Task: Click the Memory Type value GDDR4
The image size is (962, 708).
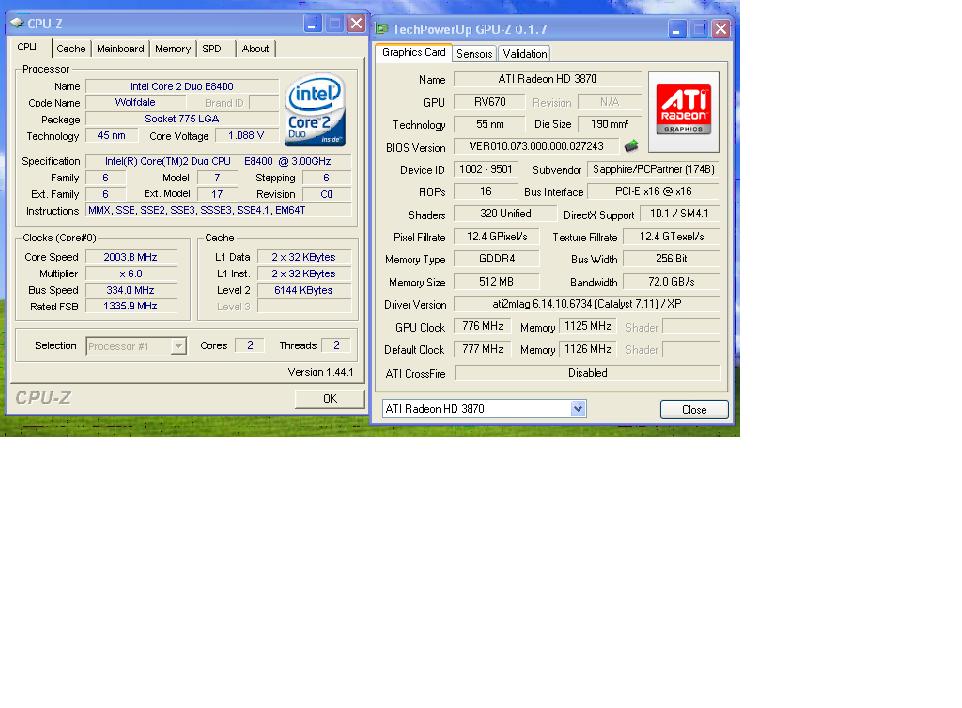Action: tap(497, 259)
